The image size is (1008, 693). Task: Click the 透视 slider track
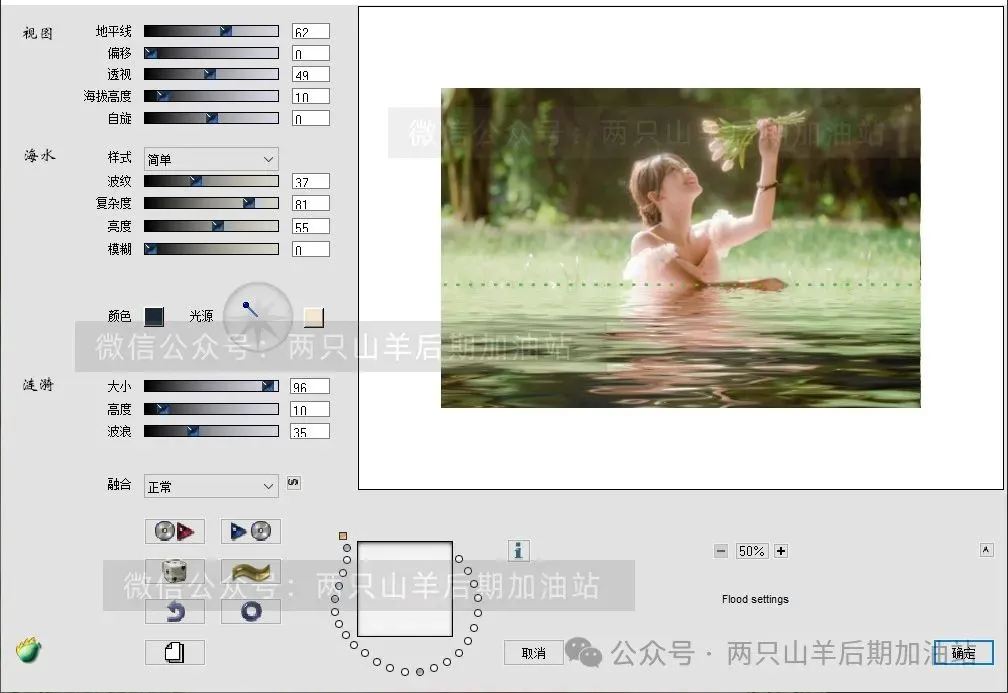tap(211, 74)
